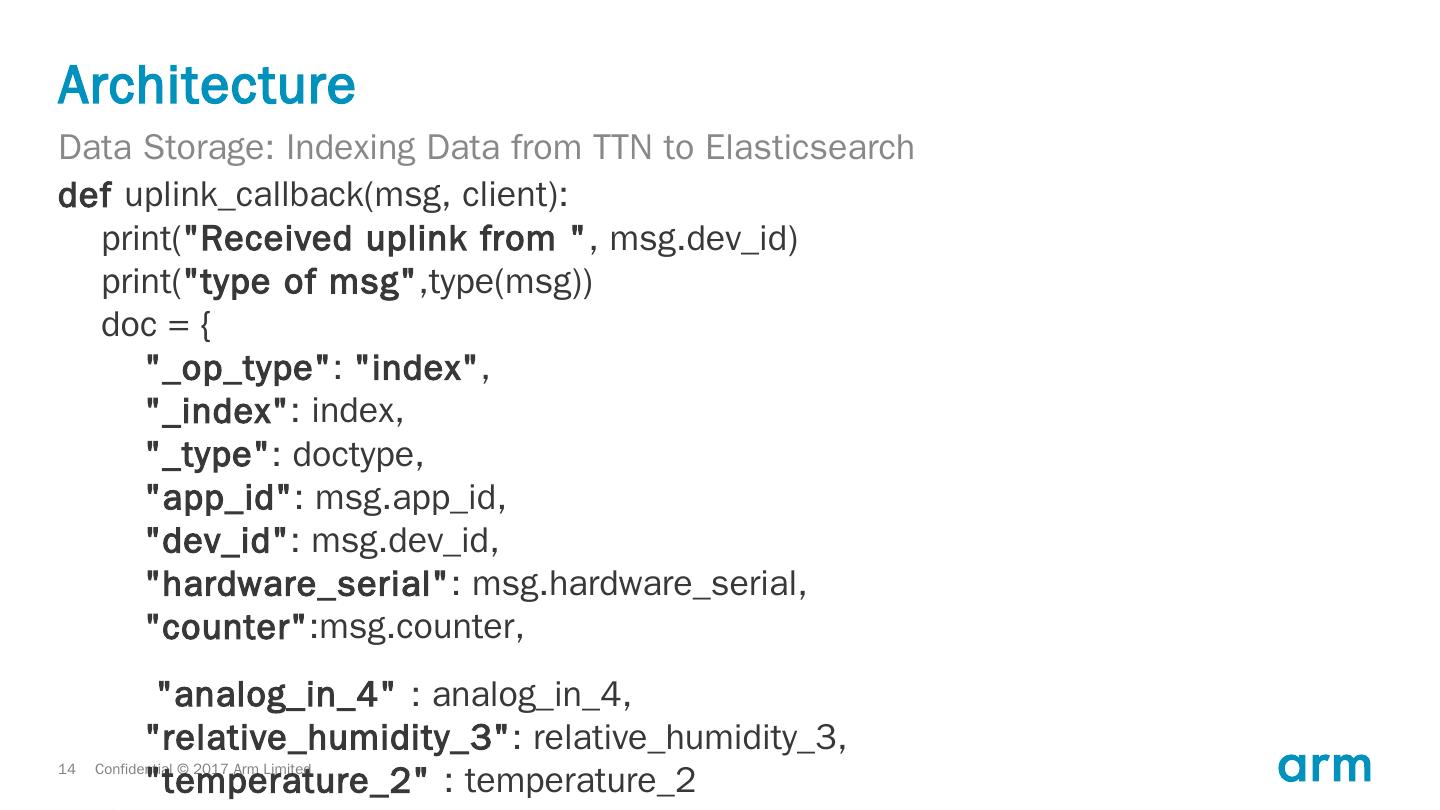The height and width of the screenshot is (810, 1440).
Task: Select the Data Storage subtitle text
Action: point(486,147)
